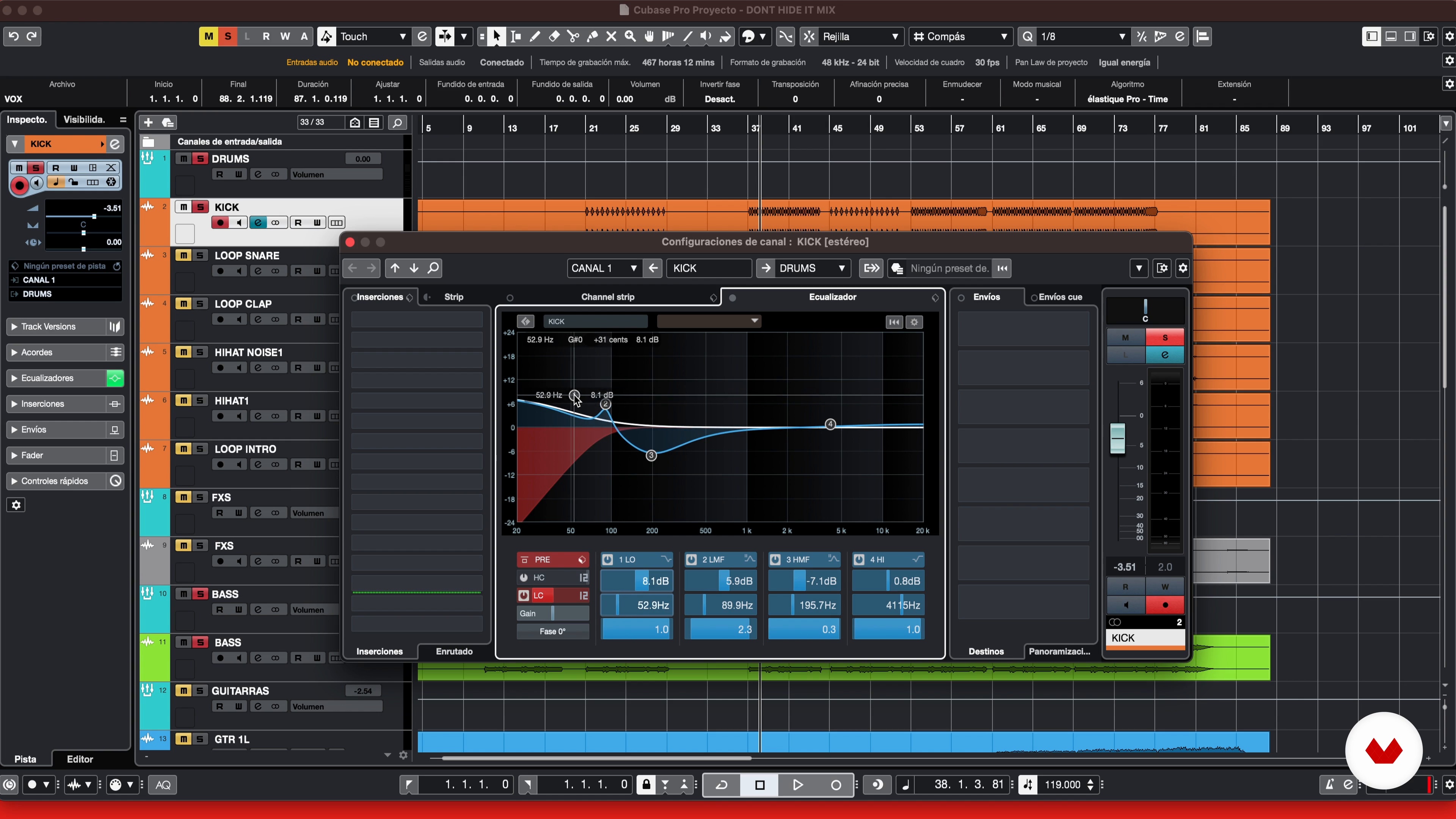Viewport: 1456px width, 819px height.
Task: Open inspector settings gear icon
Action: (16, 505)
